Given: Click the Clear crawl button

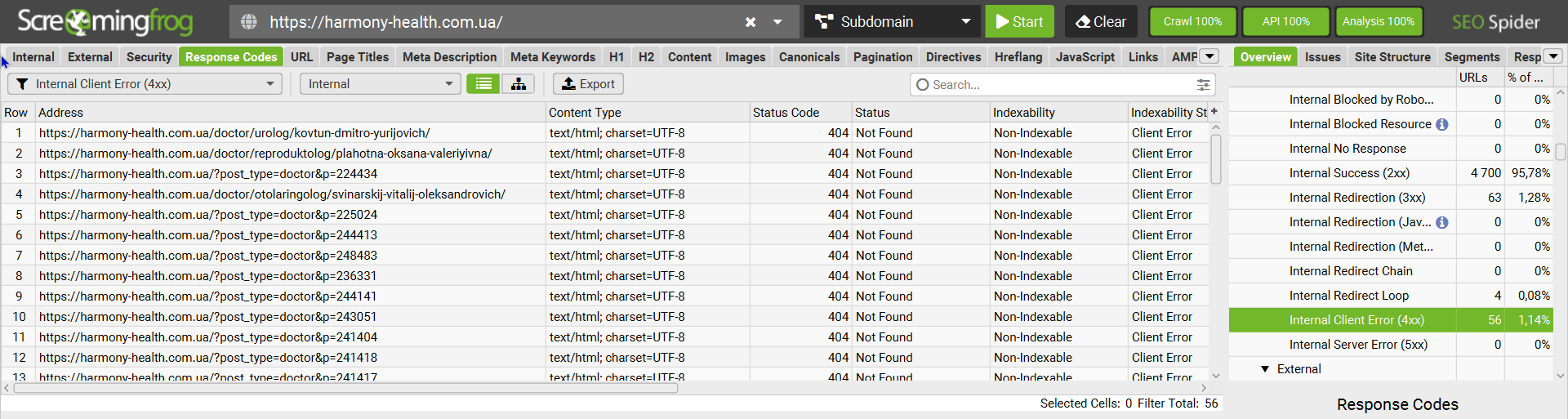Looking at the screenshot, I should point(1101,22).
